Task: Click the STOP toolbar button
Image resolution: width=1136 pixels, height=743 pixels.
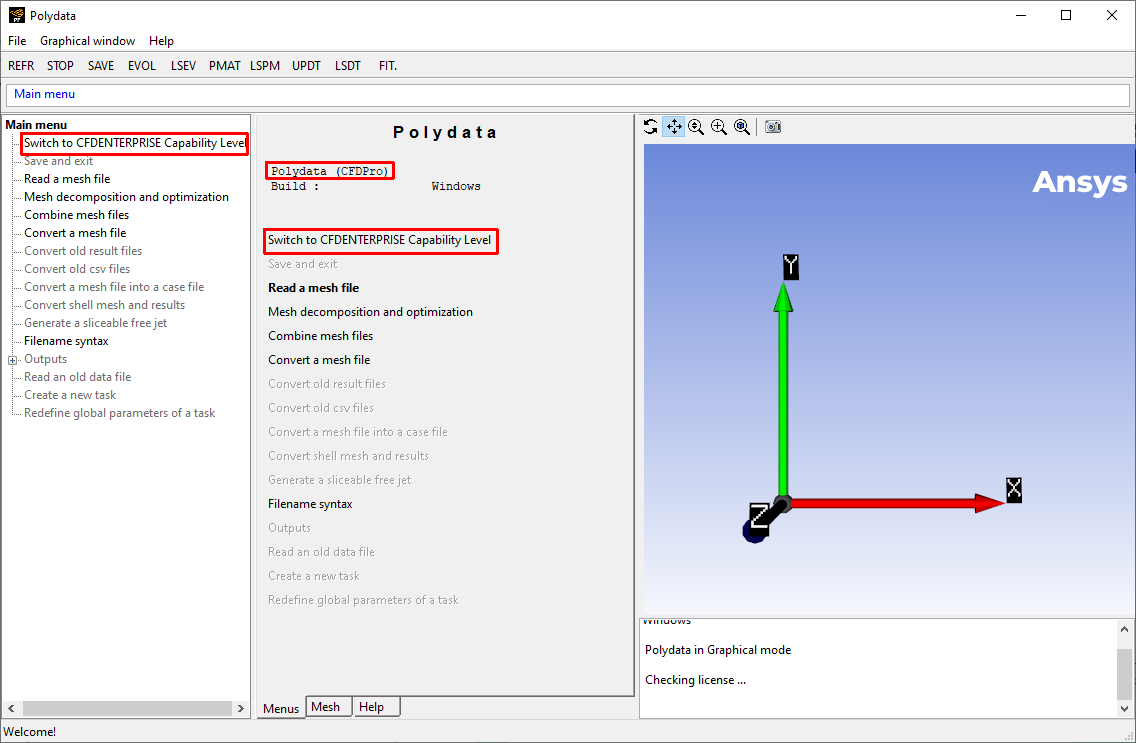Action: coord(60,65)
